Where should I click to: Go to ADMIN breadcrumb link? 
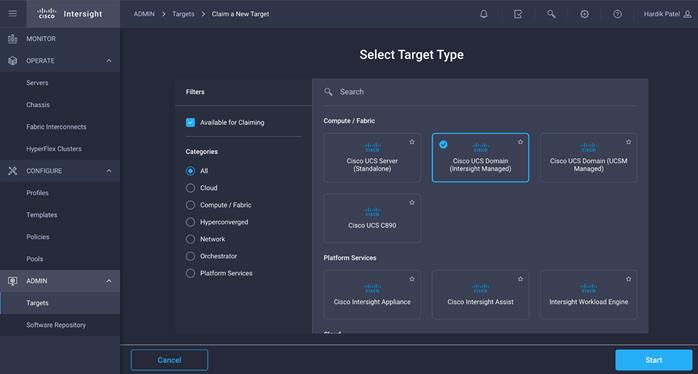144,14
